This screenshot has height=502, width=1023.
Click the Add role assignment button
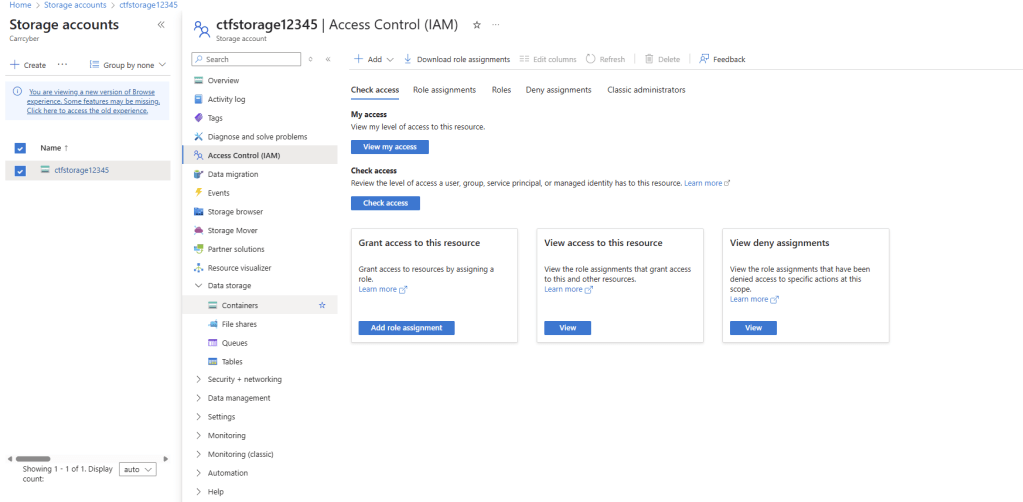(x=406, y=328)
